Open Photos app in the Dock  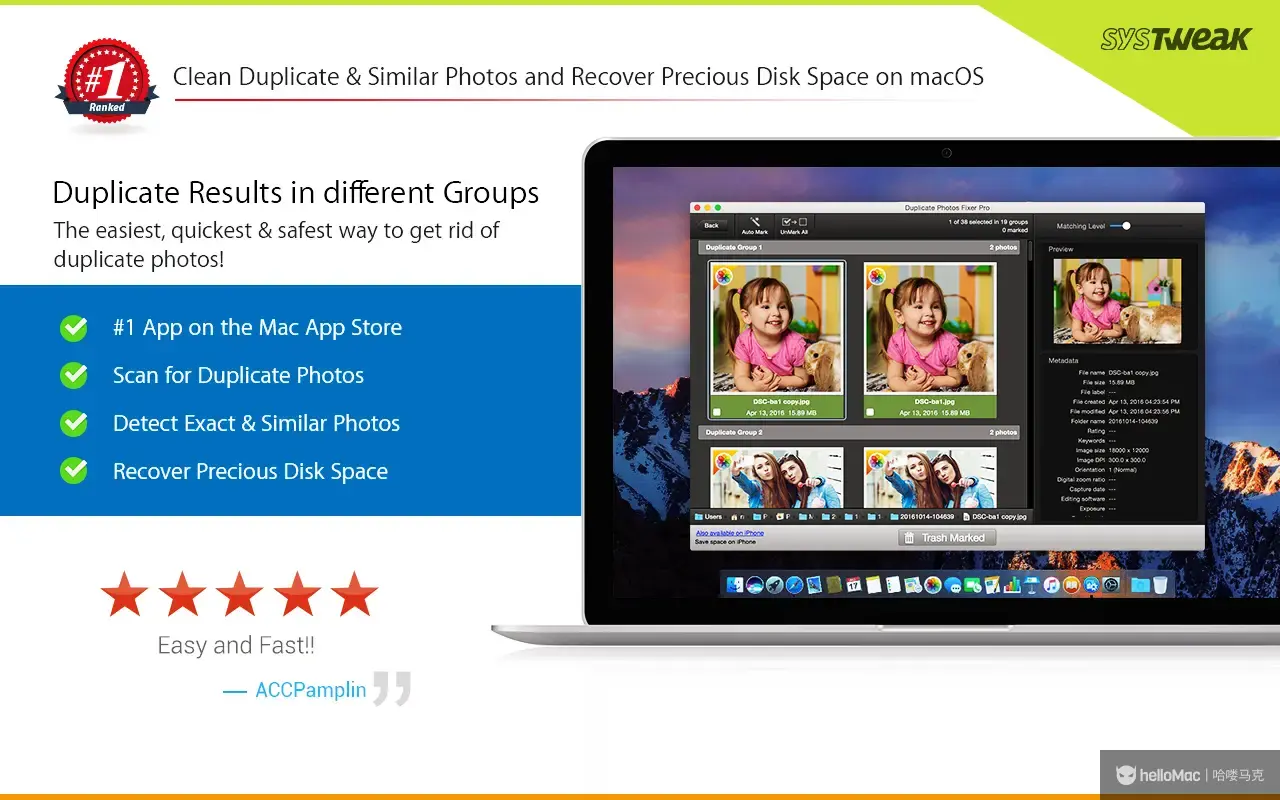coord(933,585)
